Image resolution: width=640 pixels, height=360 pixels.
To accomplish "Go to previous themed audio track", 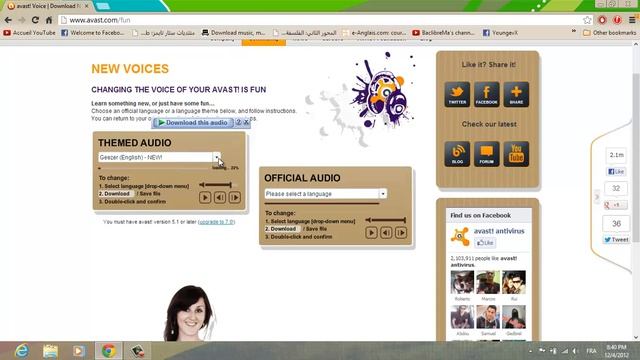I will 220,198.
